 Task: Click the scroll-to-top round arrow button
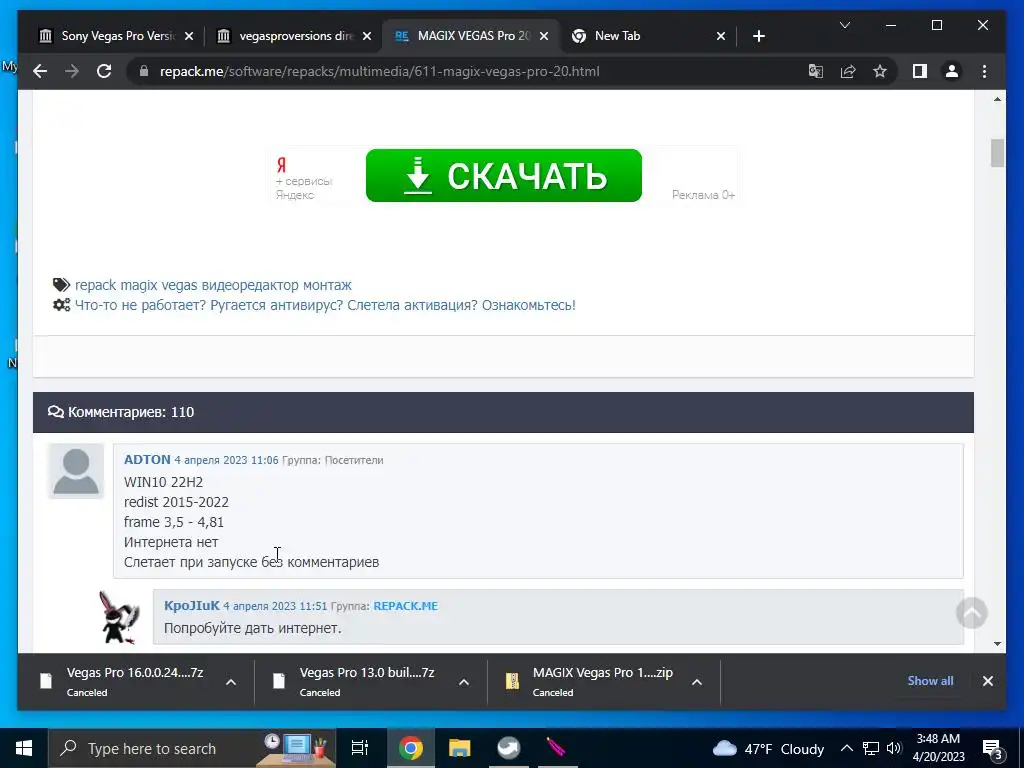click(971, 613)
